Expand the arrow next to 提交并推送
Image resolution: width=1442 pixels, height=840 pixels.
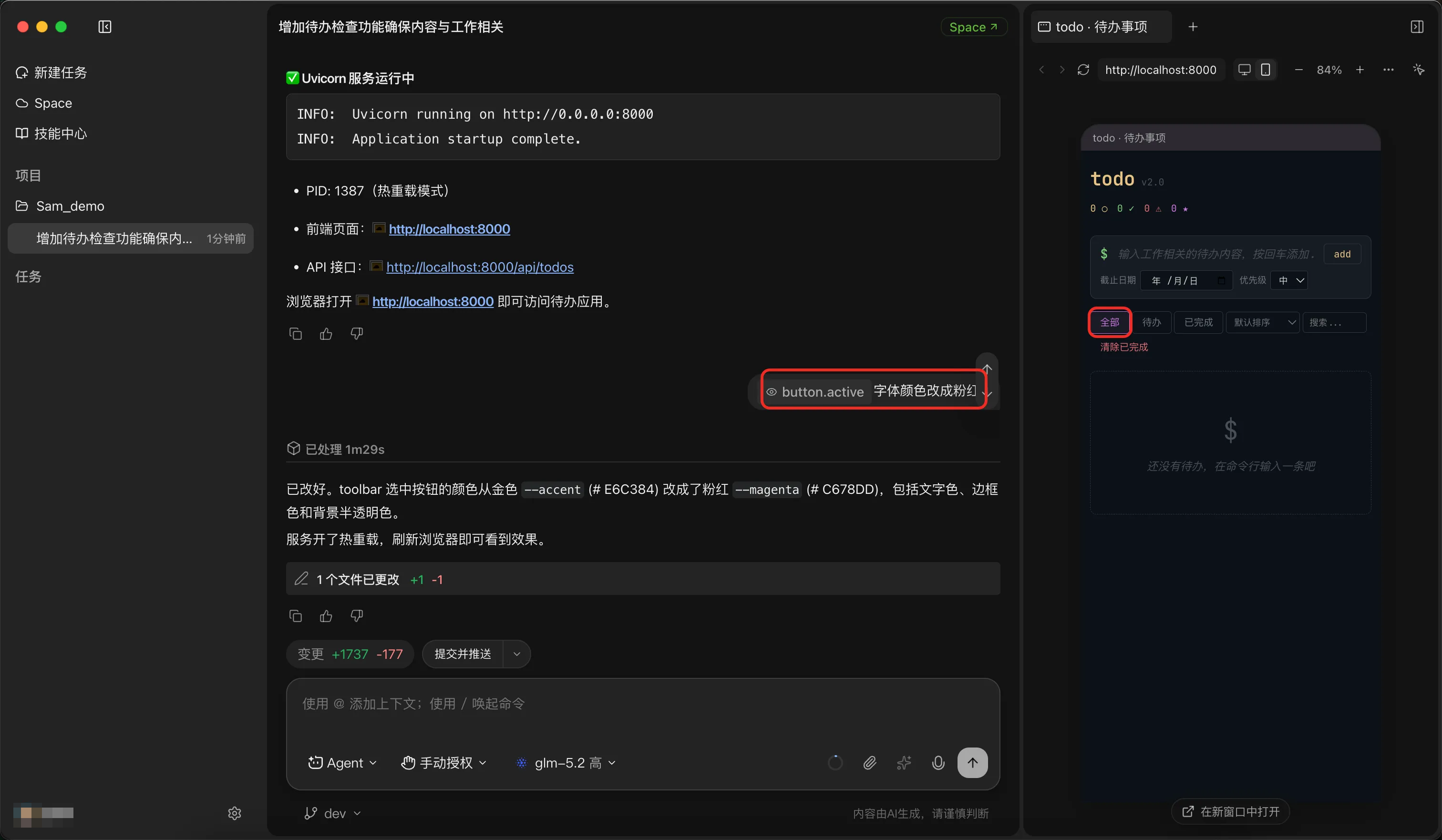pos(517,654)
